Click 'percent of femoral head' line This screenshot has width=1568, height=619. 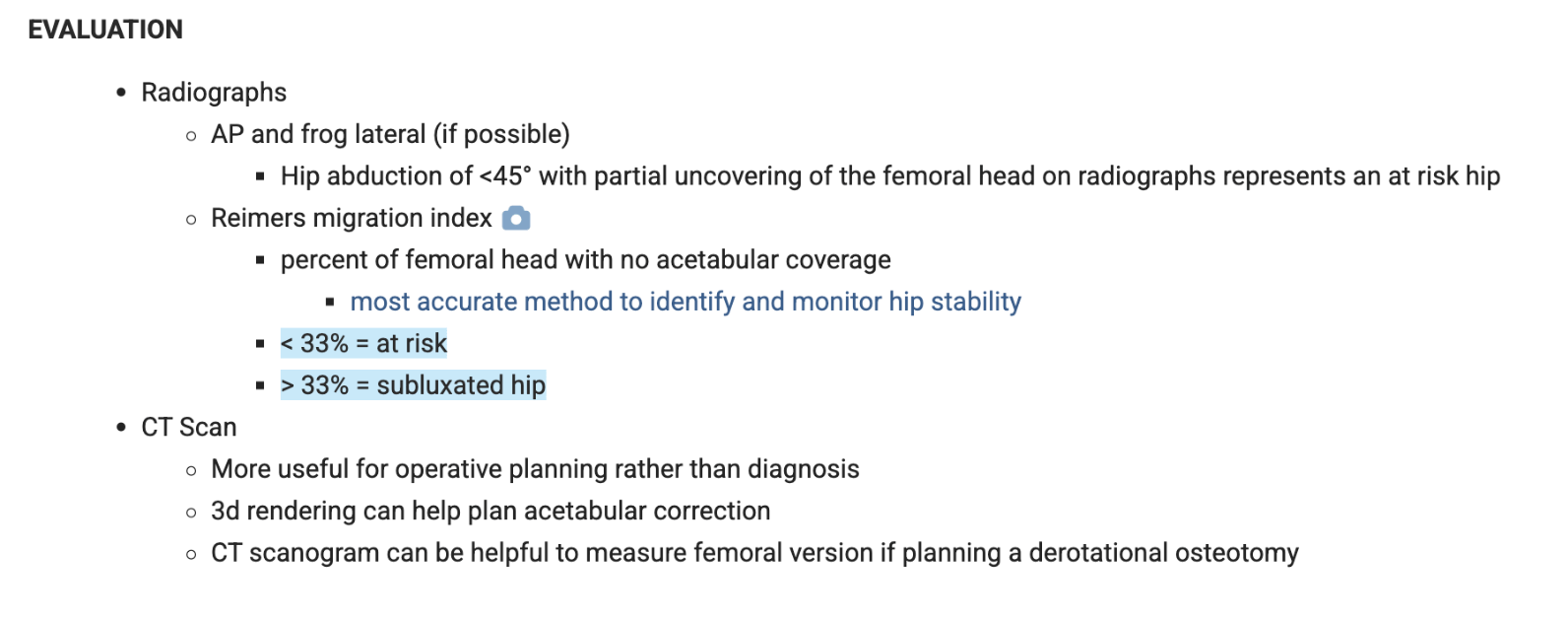point(585,260)
